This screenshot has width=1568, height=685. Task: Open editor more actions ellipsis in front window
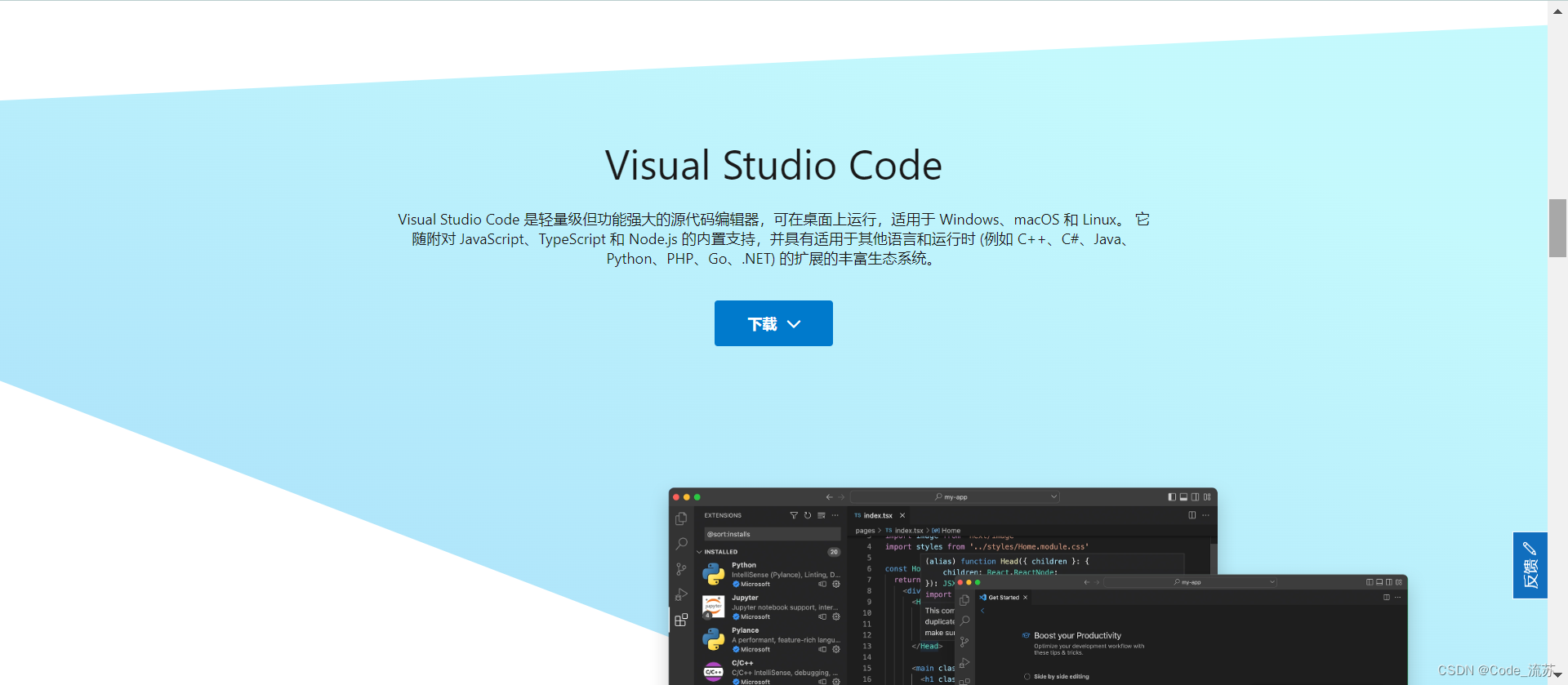coord(1398,598)
